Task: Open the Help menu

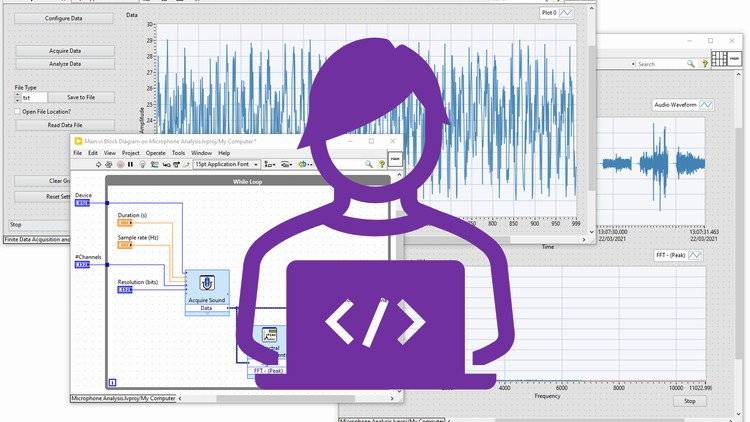Action: (x=224, y=153)
